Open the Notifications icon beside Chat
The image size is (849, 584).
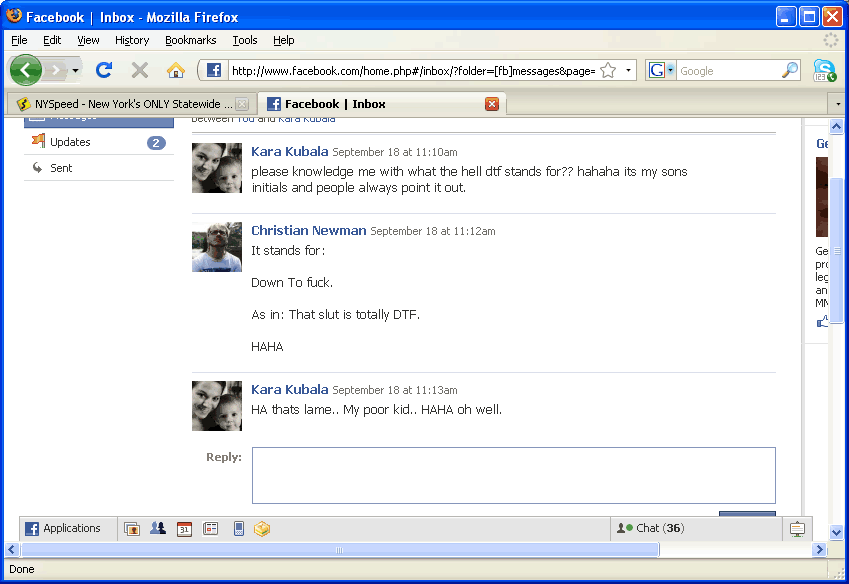coord(797,529)
